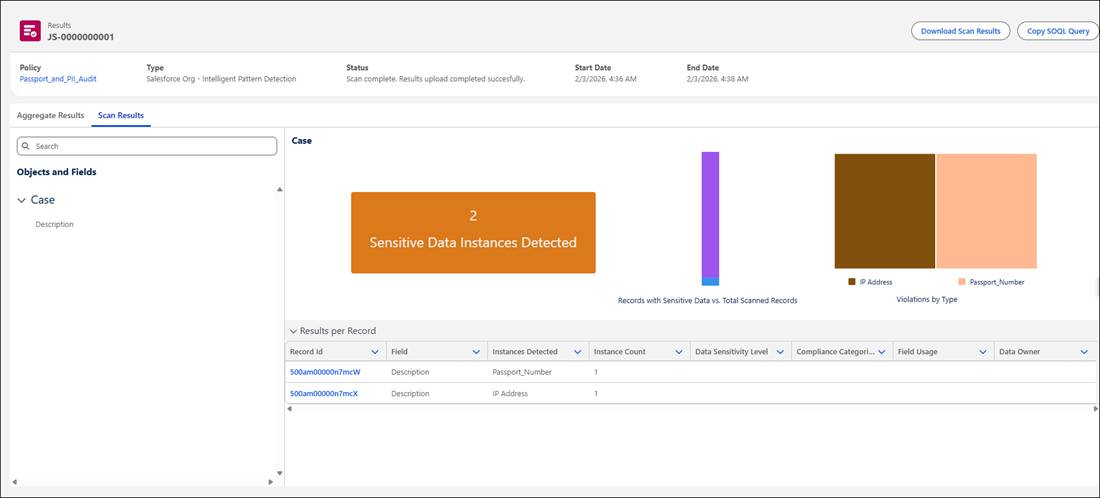1100x498 pixels.
Task: Open the Record Id column menu
Action: click(x=375, y=352)
